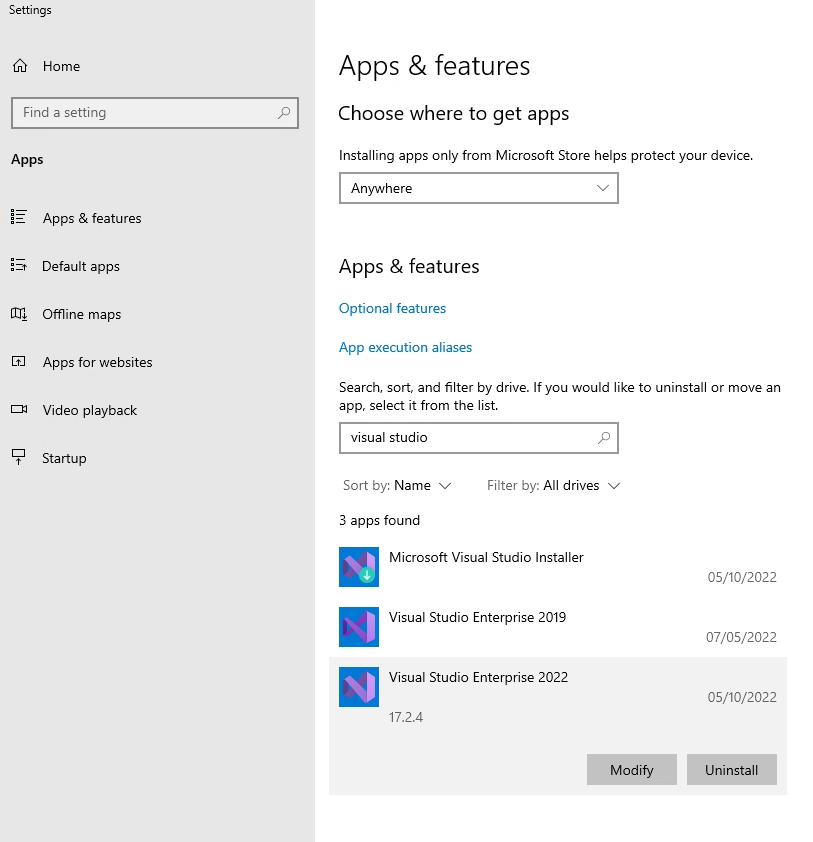The height and width of the screenshot is (842, 813).
Task: Click the search magnifier in the app list box
Action: pos(604,438)
